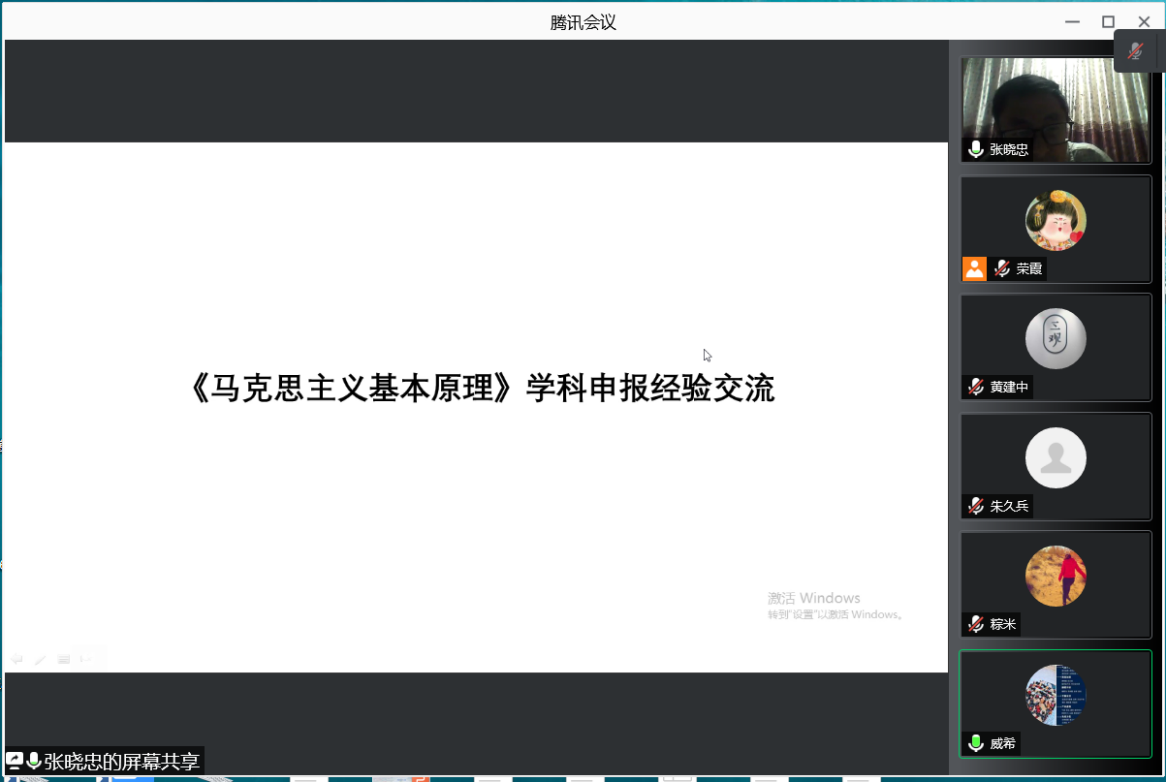Click the slide title 《马克思主义基本原理》学科申报经验交流
The height and width of the screenshot is (782, 1166).
(x=481, y=388)
